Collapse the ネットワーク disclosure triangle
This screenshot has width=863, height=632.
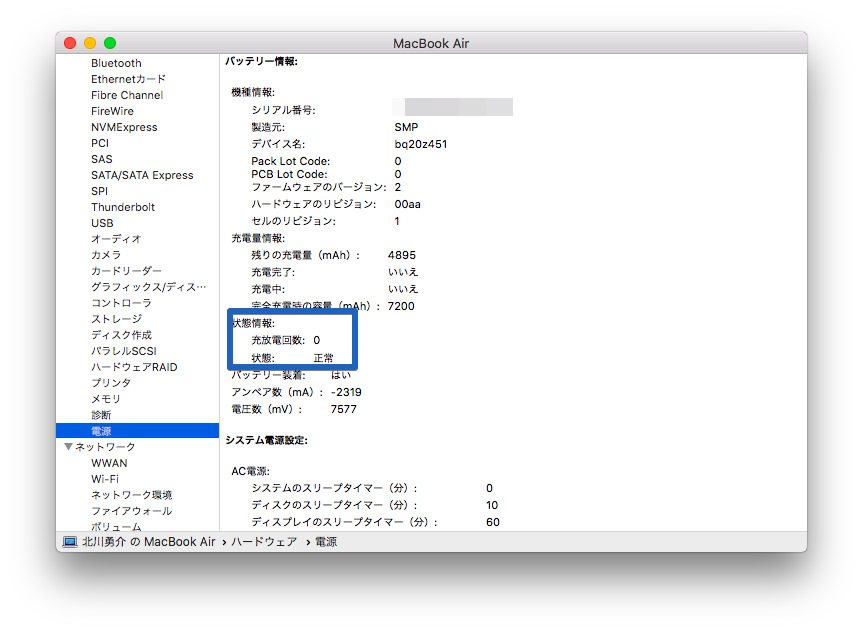68,446
